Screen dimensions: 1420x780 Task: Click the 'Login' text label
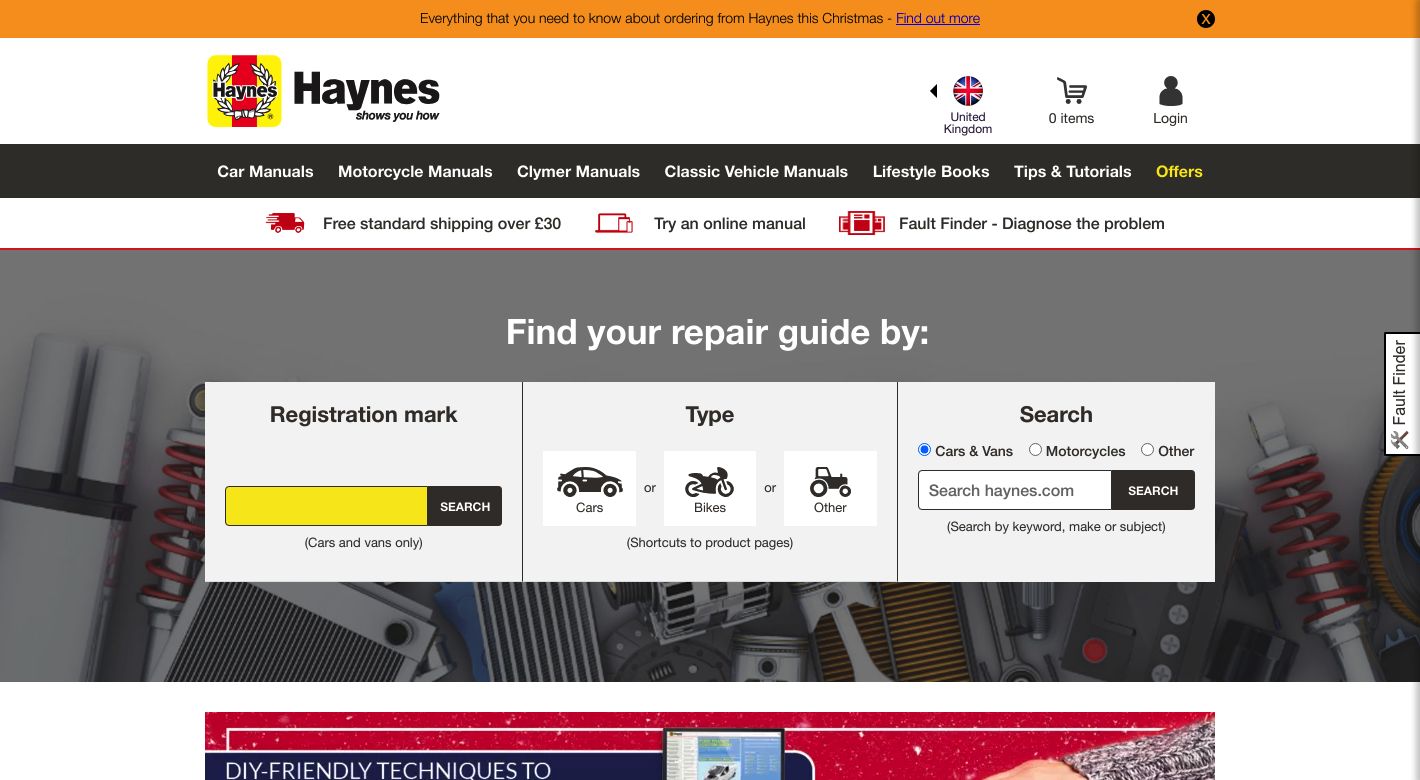pyautogui.click(x=1170, y=118)
